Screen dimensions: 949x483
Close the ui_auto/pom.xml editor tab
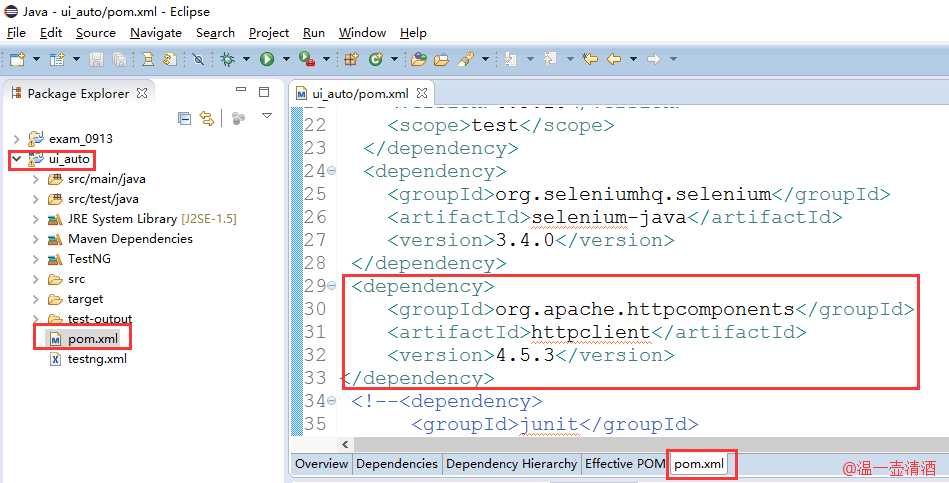pyautogui.click(x=422, y=93)
